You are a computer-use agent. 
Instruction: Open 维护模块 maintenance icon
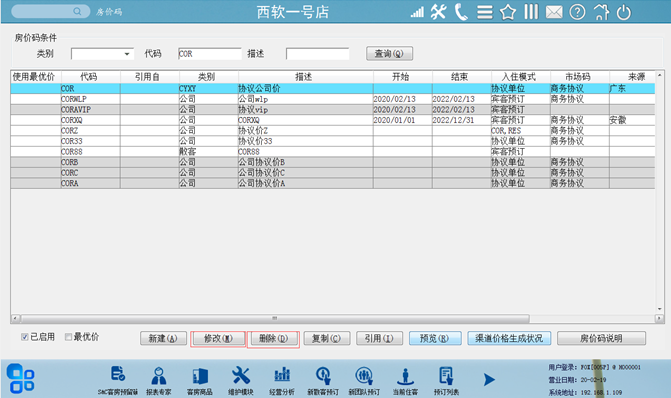click(240, 380)
